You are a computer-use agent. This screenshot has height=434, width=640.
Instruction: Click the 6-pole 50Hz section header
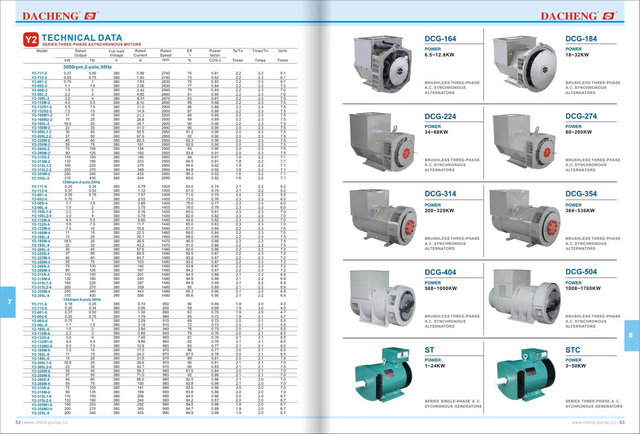pyautogui.click(x=82, y=300)
